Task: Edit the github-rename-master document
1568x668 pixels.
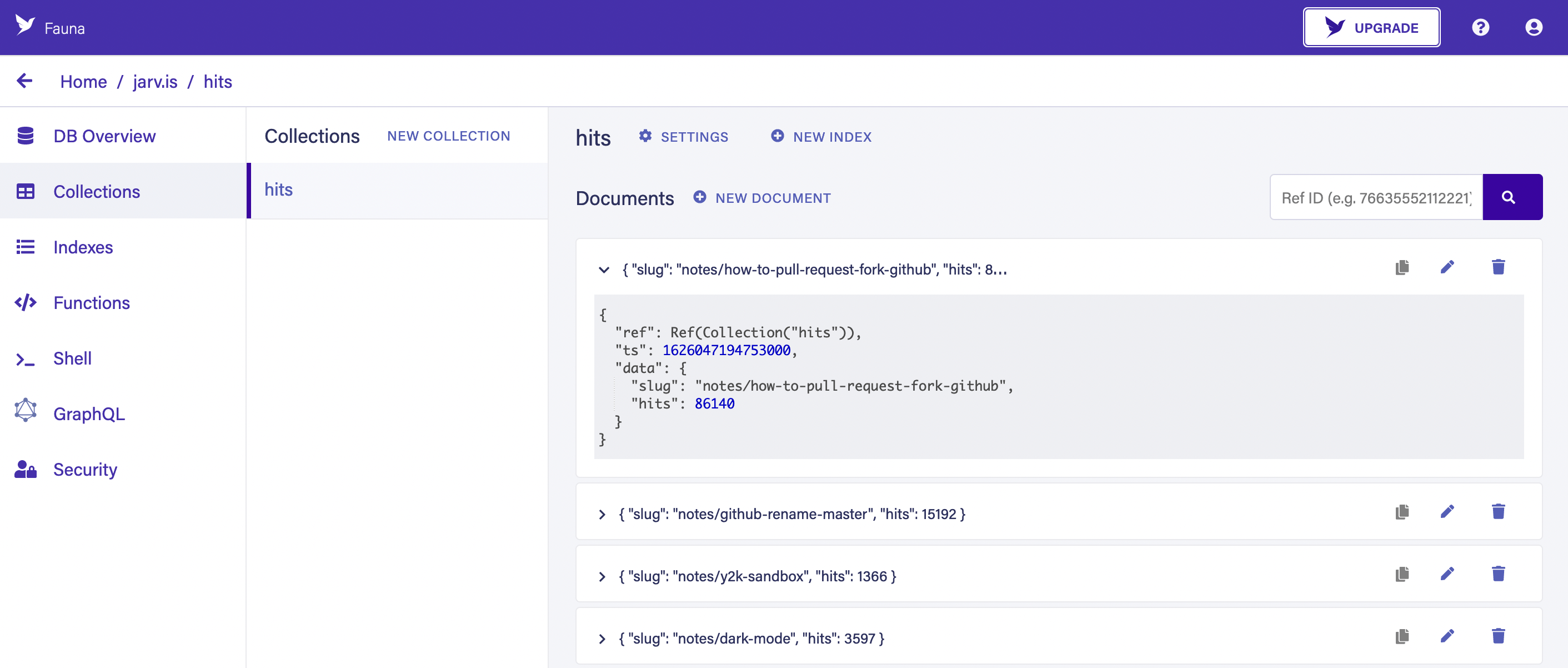Action: click(1447, 511)
